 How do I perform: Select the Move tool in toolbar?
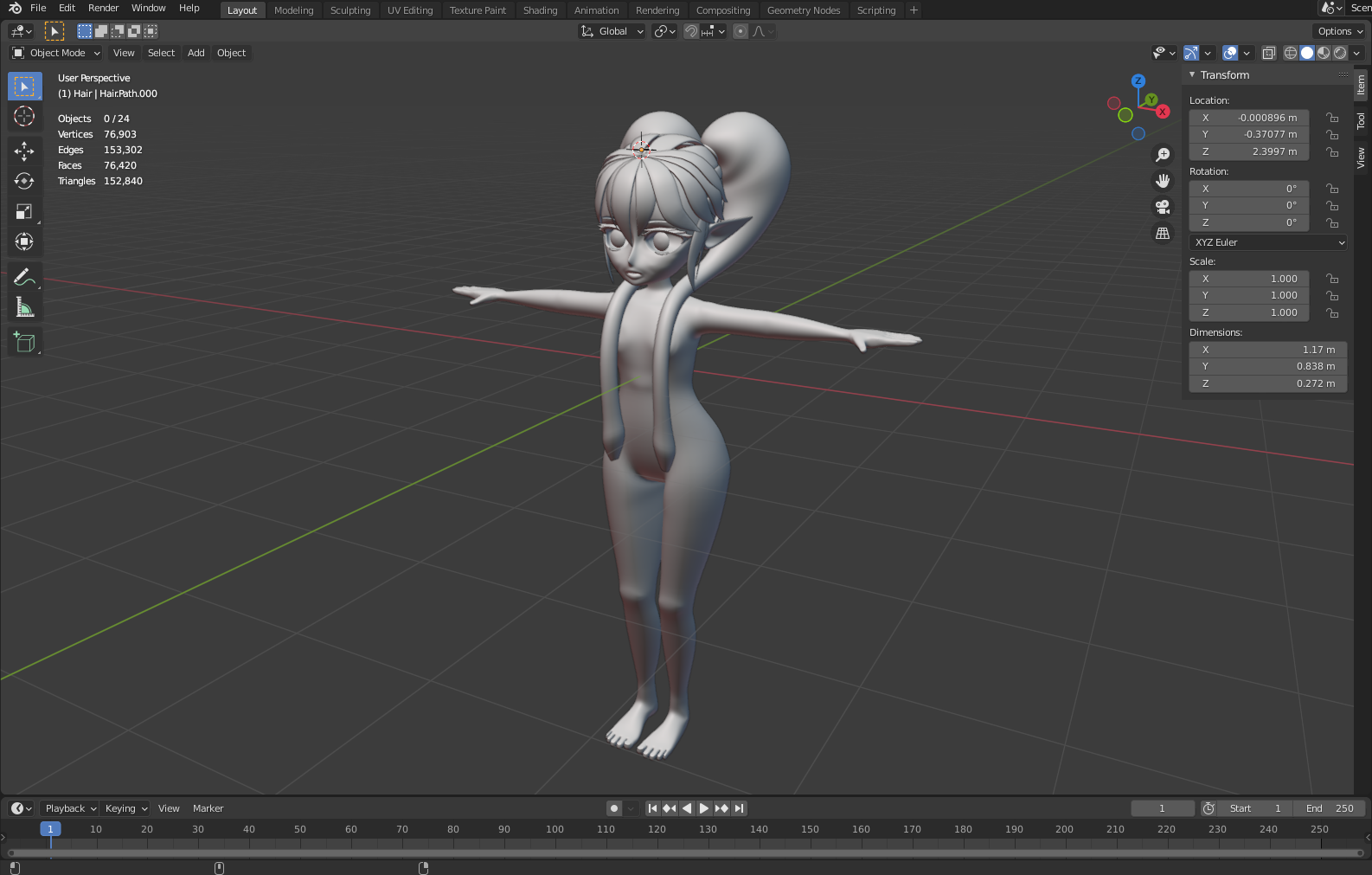click(x=24, y=151)
